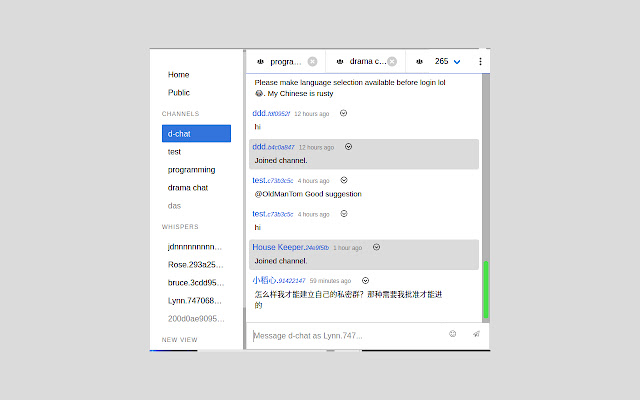
Task: Open whisper with jdnnnnnnnnn
Action: [x=195, y=247]
